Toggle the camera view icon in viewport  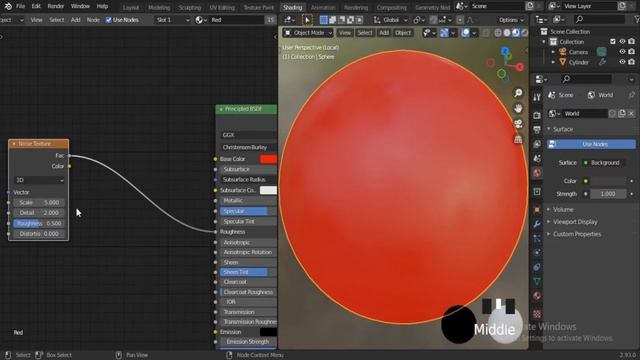pos(518,124)
